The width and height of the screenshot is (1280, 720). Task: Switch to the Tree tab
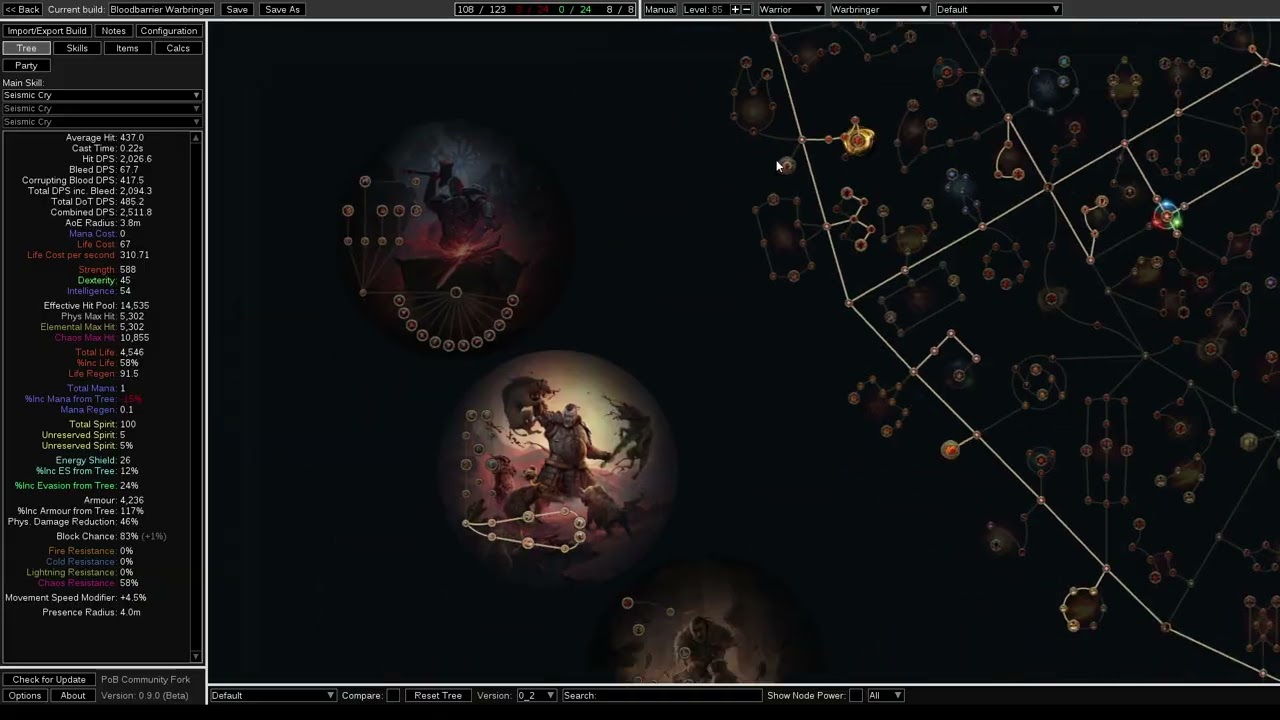[x=26, y=48]
